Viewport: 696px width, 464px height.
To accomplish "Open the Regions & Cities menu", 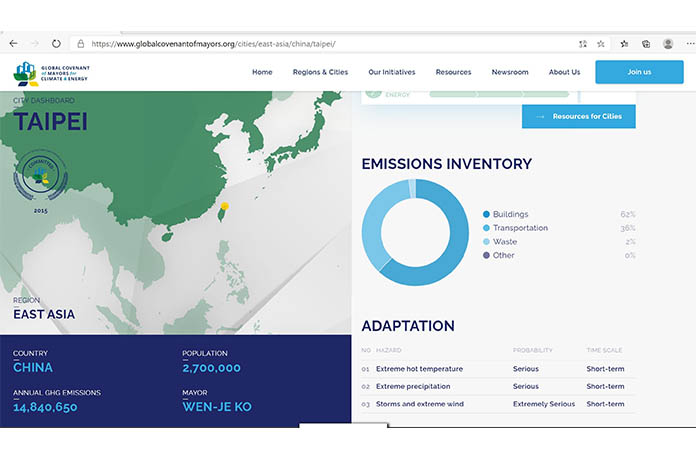I will pyautogui.click(x=320, y=72).
